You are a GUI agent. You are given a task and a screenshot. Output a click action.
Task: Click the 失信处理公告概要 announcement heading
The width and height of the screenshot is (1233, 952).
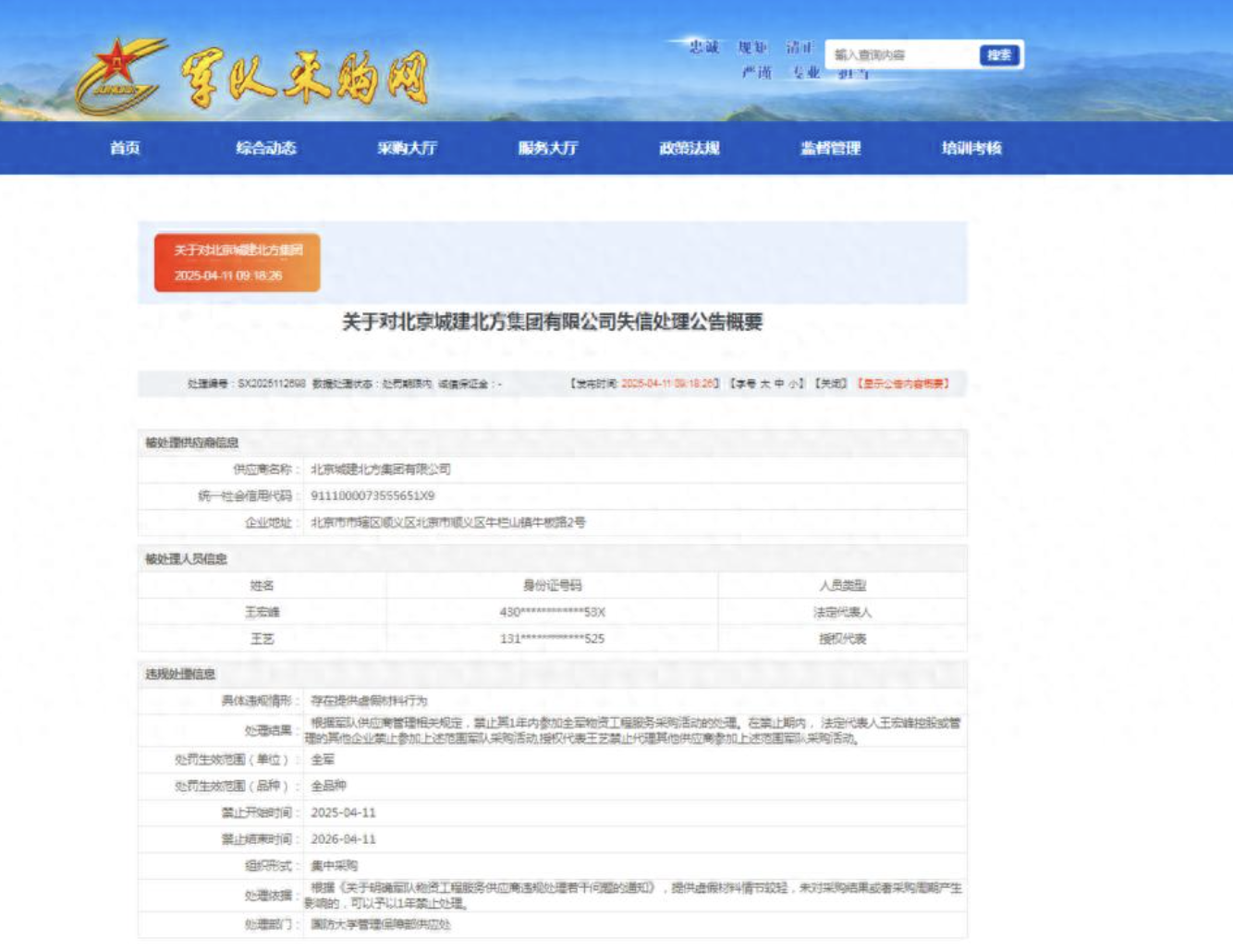(552, 322)
